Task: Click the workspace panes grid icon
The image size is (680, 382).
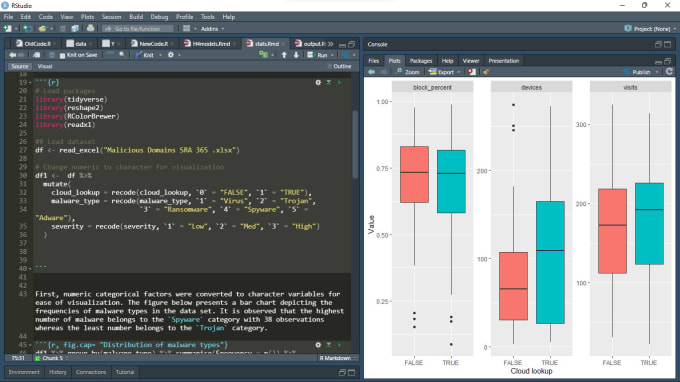Action: (x=186, y=29)
